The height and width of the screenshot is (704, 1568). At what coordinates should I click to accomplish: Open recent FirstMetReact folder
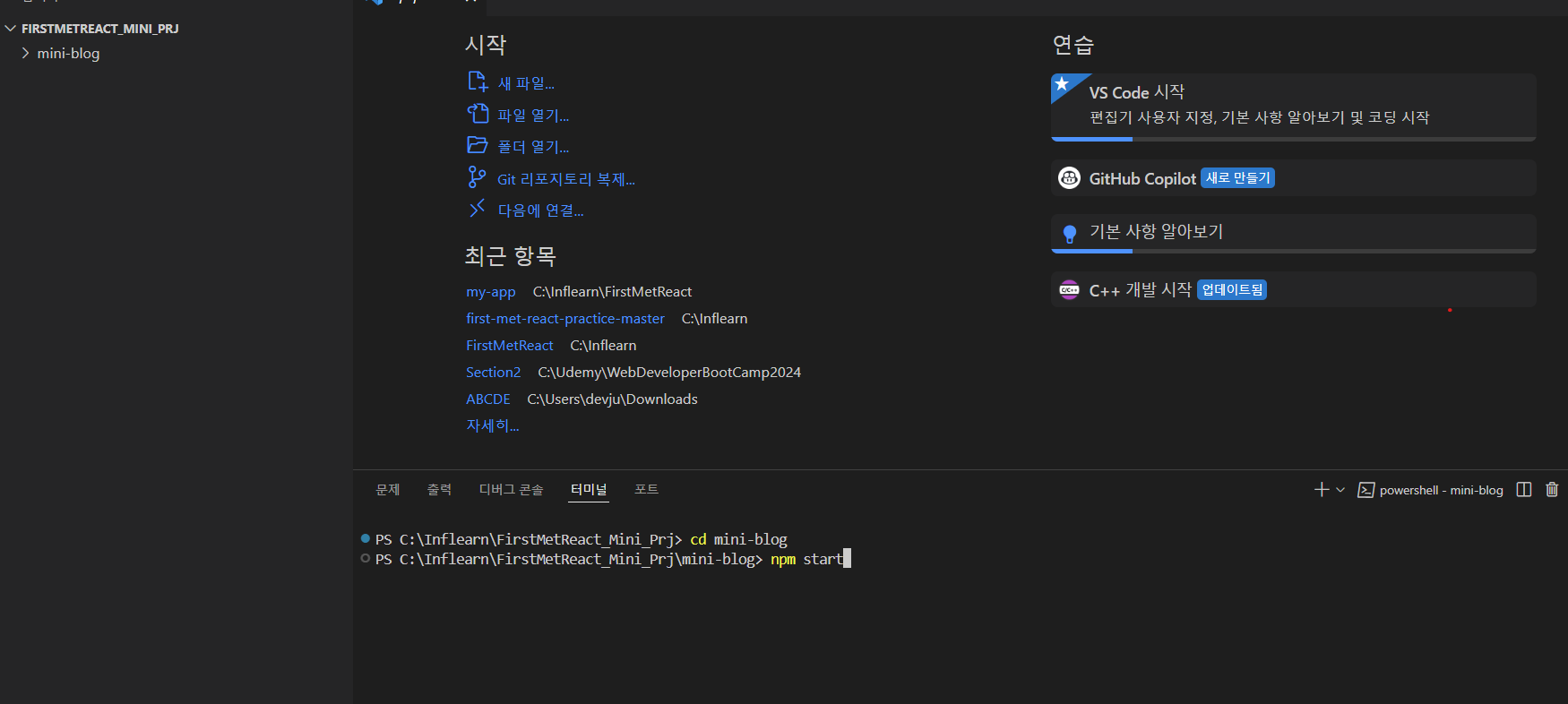(x=510, y=346)
